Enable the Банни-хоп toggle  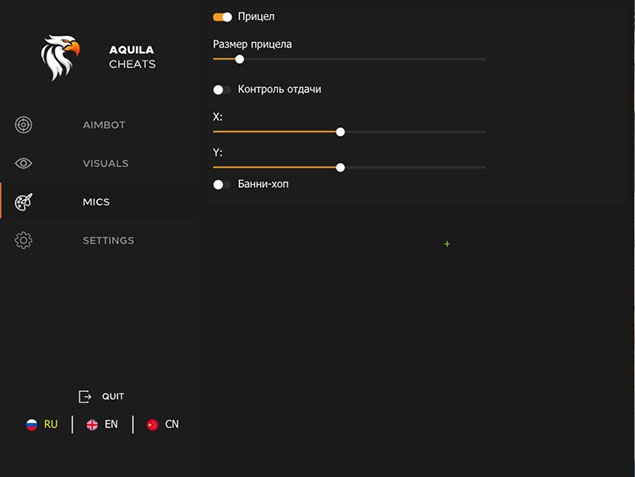coord(222,184)
